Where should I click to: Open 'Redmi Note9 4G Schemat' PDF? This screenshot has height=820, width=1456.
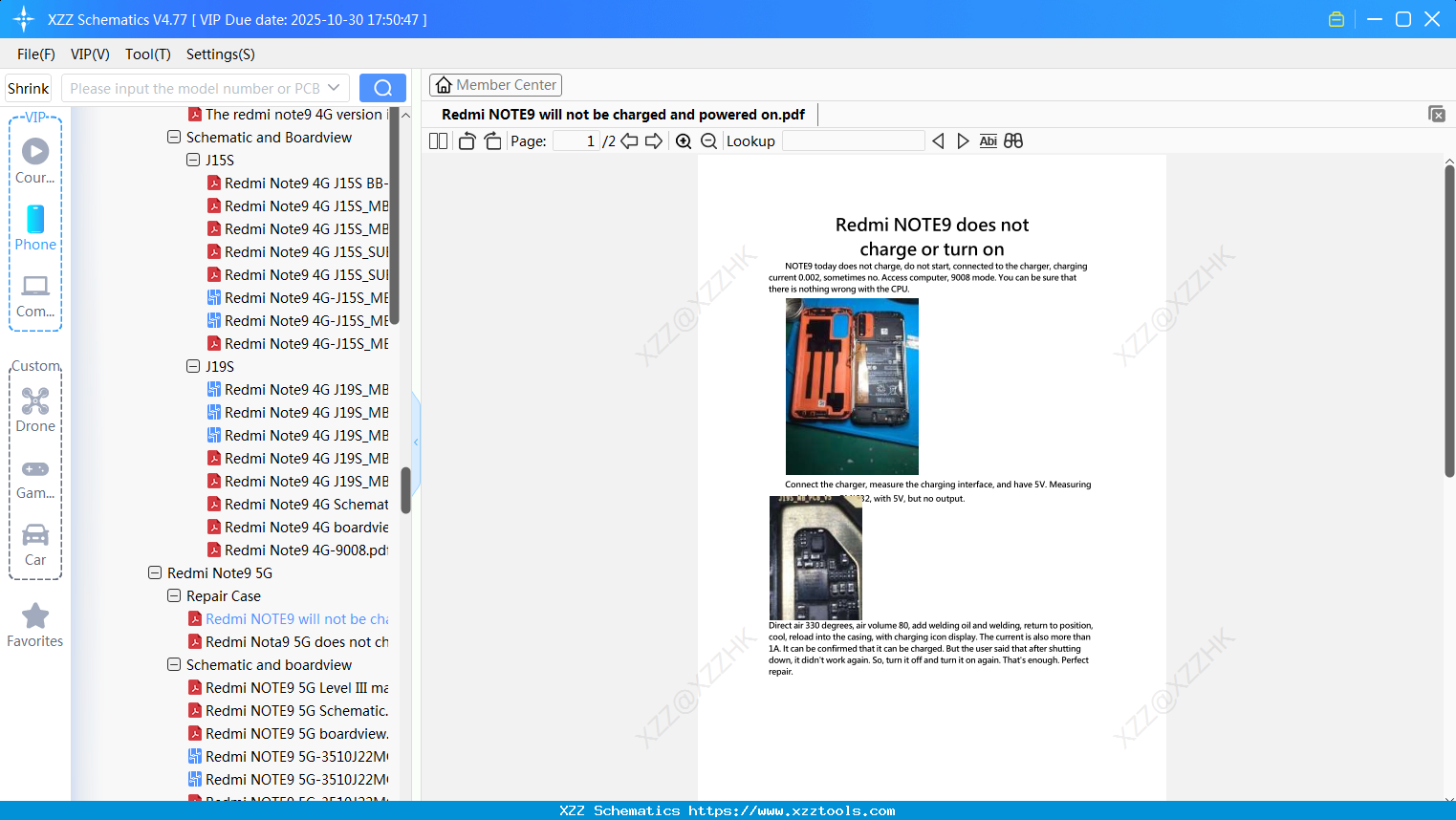pos(297,505)
